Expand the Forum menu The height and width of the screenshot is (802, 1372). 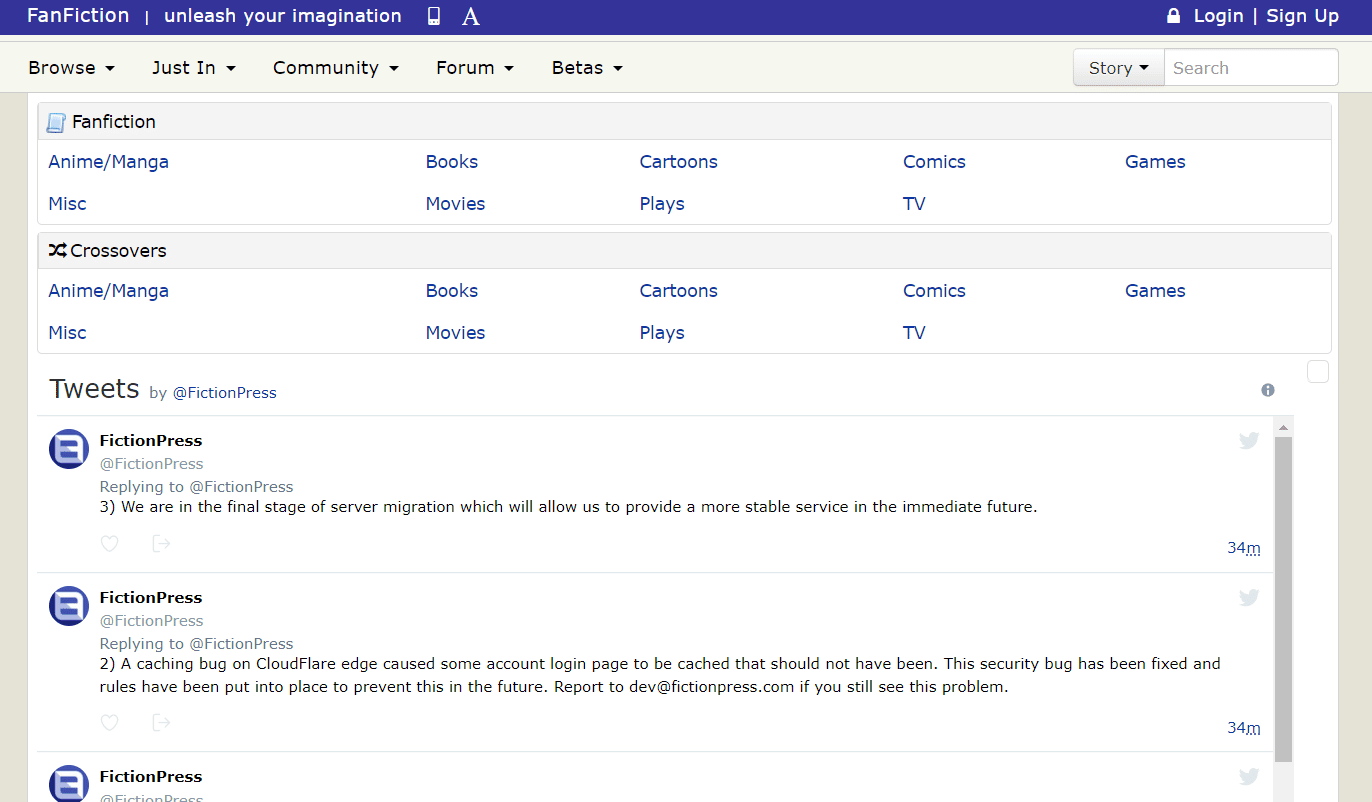click(475, 68)
